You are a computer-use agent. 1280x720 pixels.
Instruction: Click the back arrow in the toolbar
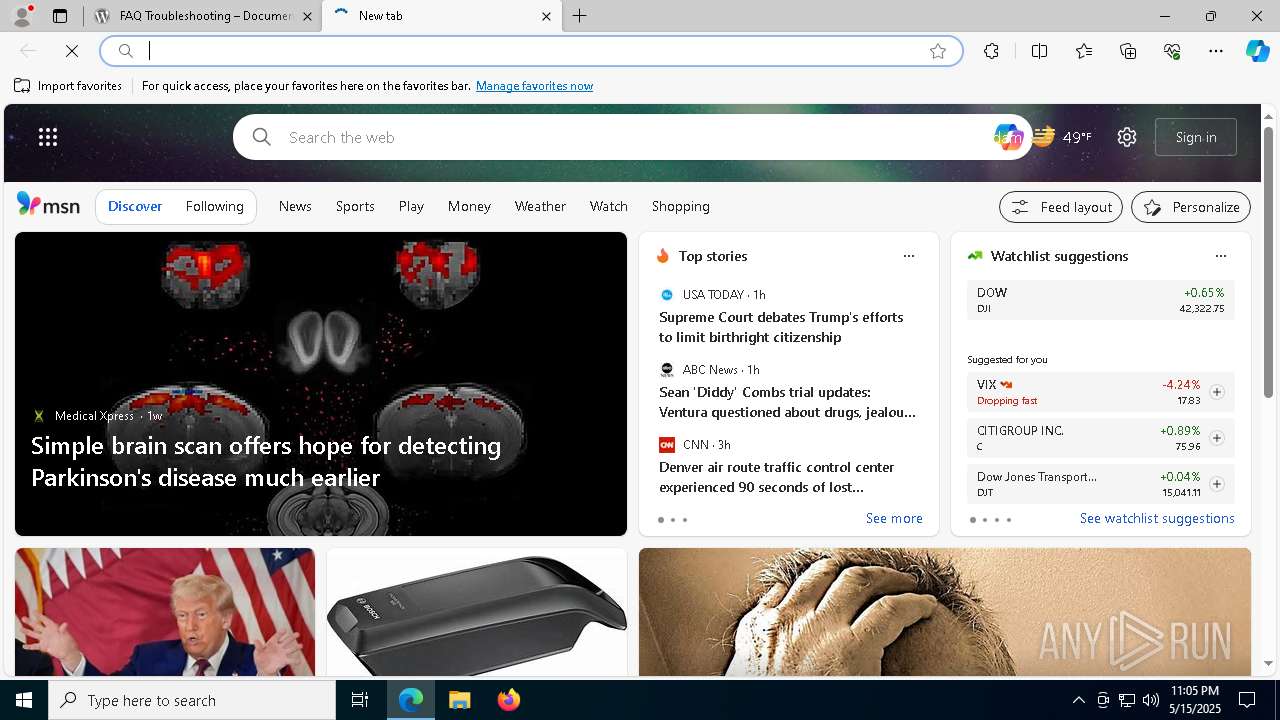pos(28,51)
